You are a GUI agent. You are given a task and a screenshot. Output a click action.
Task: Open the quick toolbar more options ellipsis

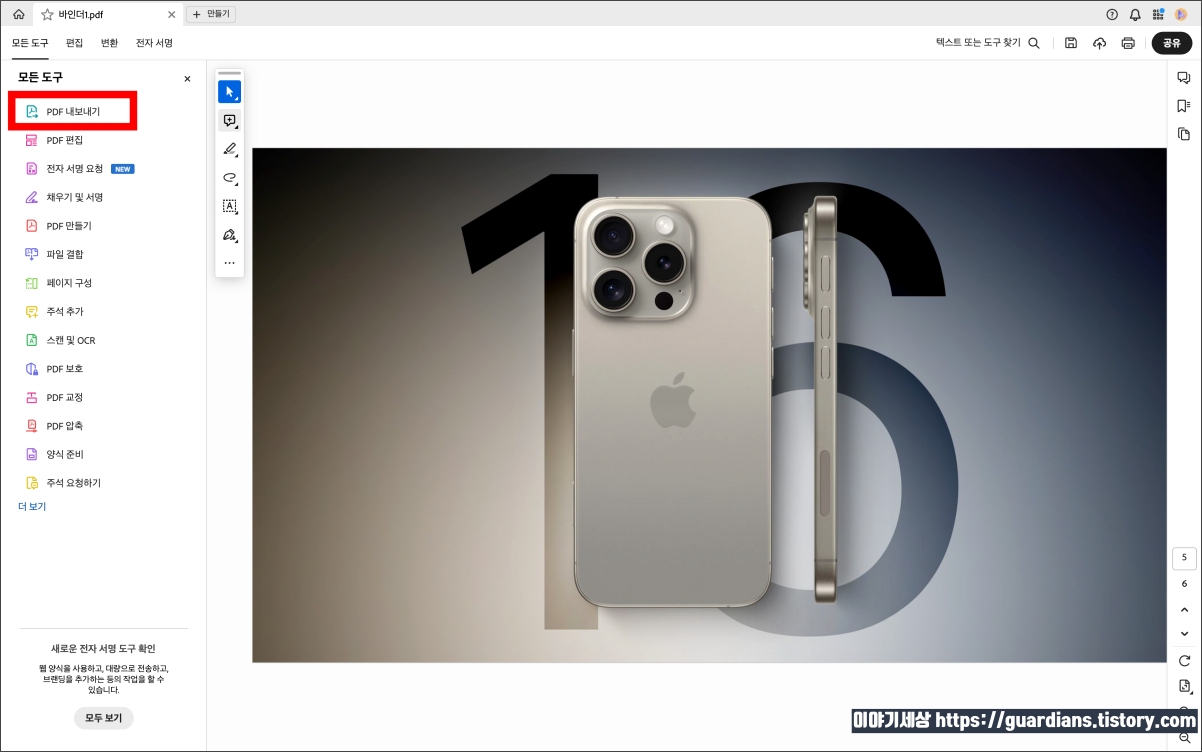tap(229, 263)
